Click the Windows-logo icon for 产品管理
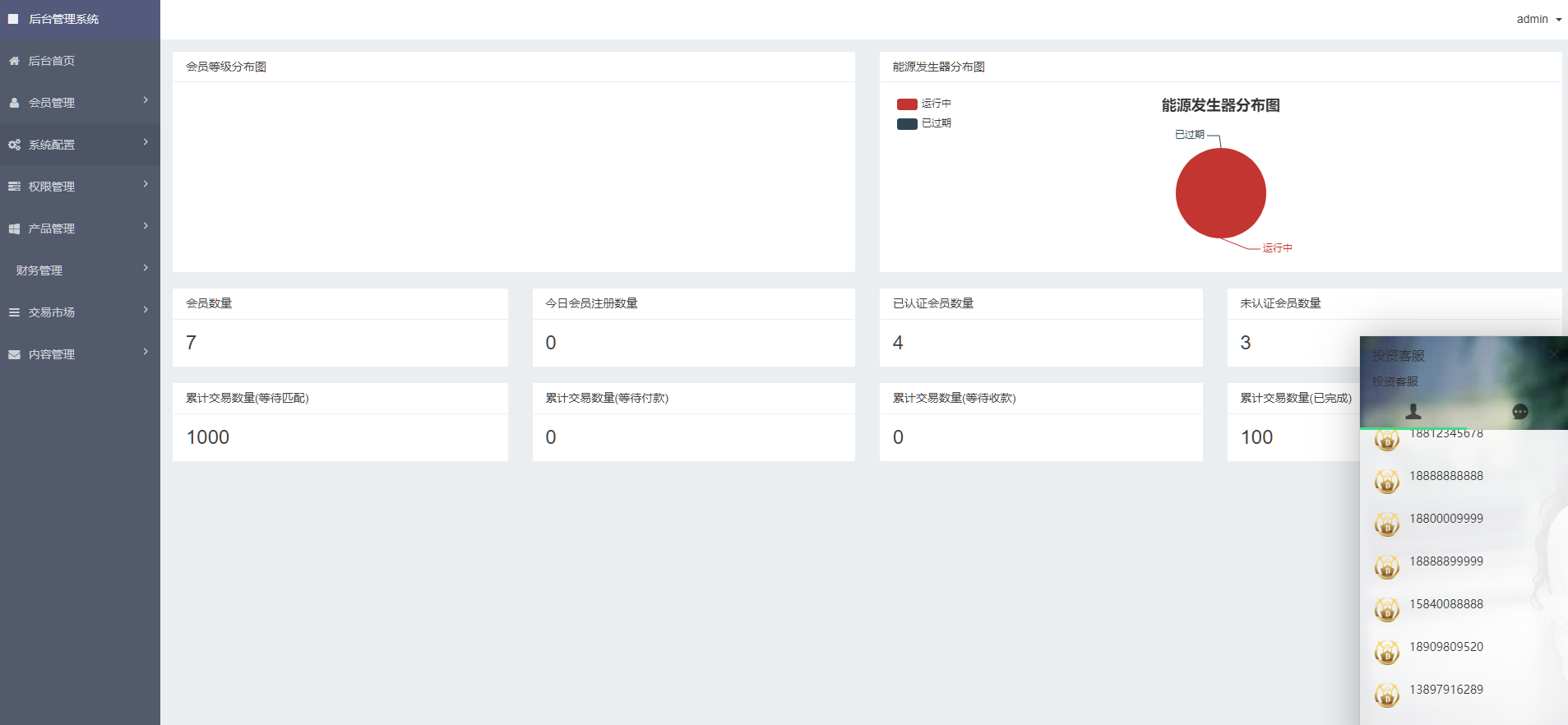The height and width of the screenshot is (725, 1568). [x=14, y=229]
